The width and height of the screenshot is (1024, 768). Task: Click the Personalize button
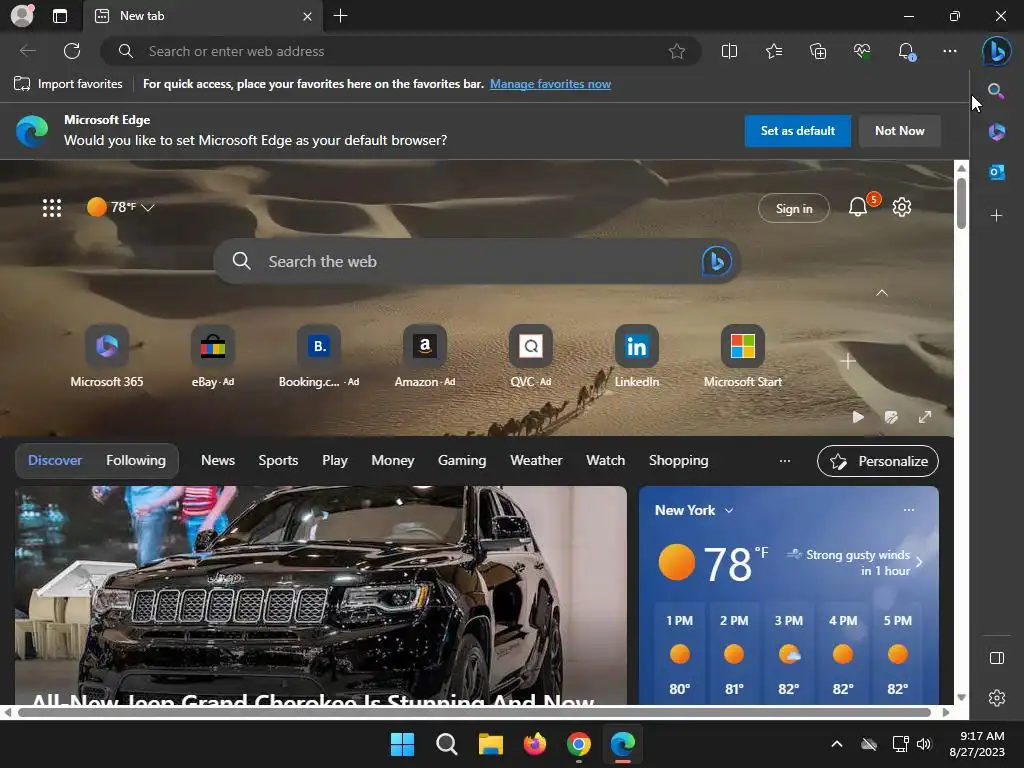(x=878, y=461)
